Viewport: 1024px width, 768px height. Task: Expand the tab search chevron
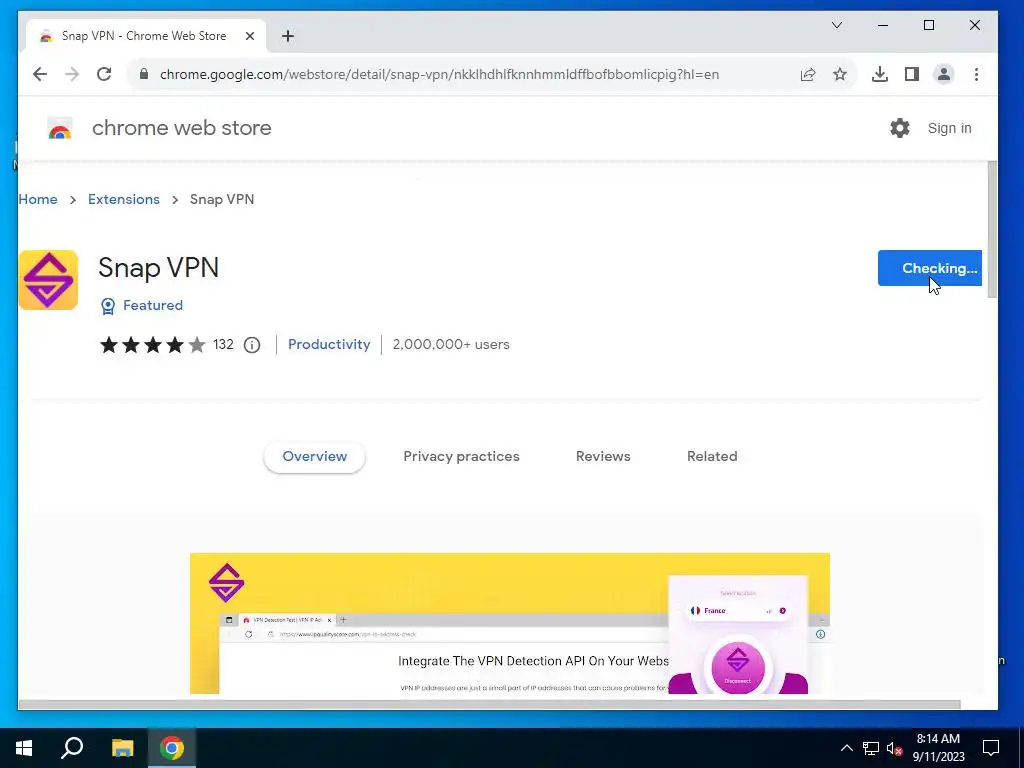(x=837, y=25)
